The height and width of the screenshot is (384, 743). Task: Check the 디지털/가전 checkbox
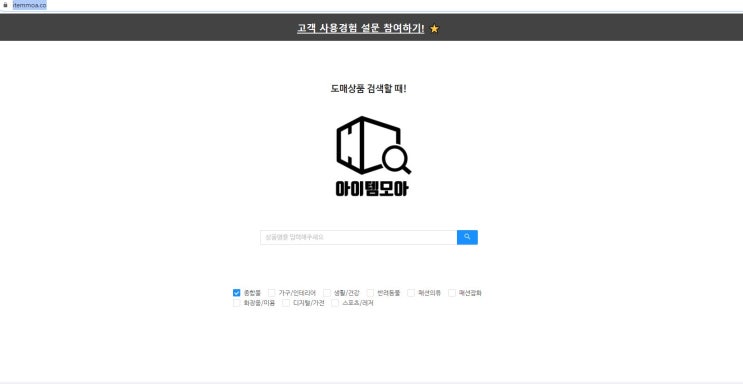point(286,303)
